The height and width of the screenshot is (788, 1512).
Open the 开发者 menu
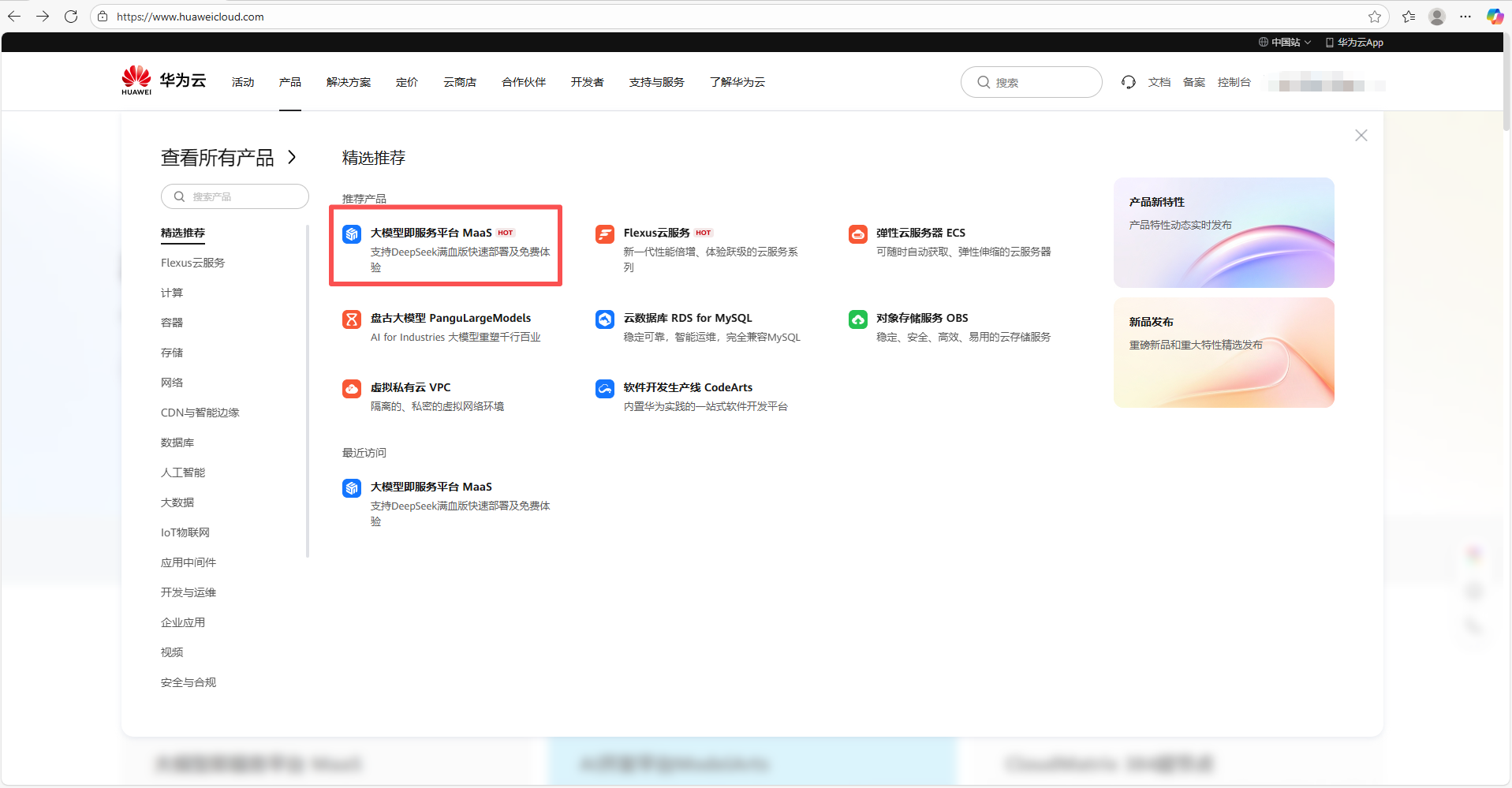pos(588,82)
